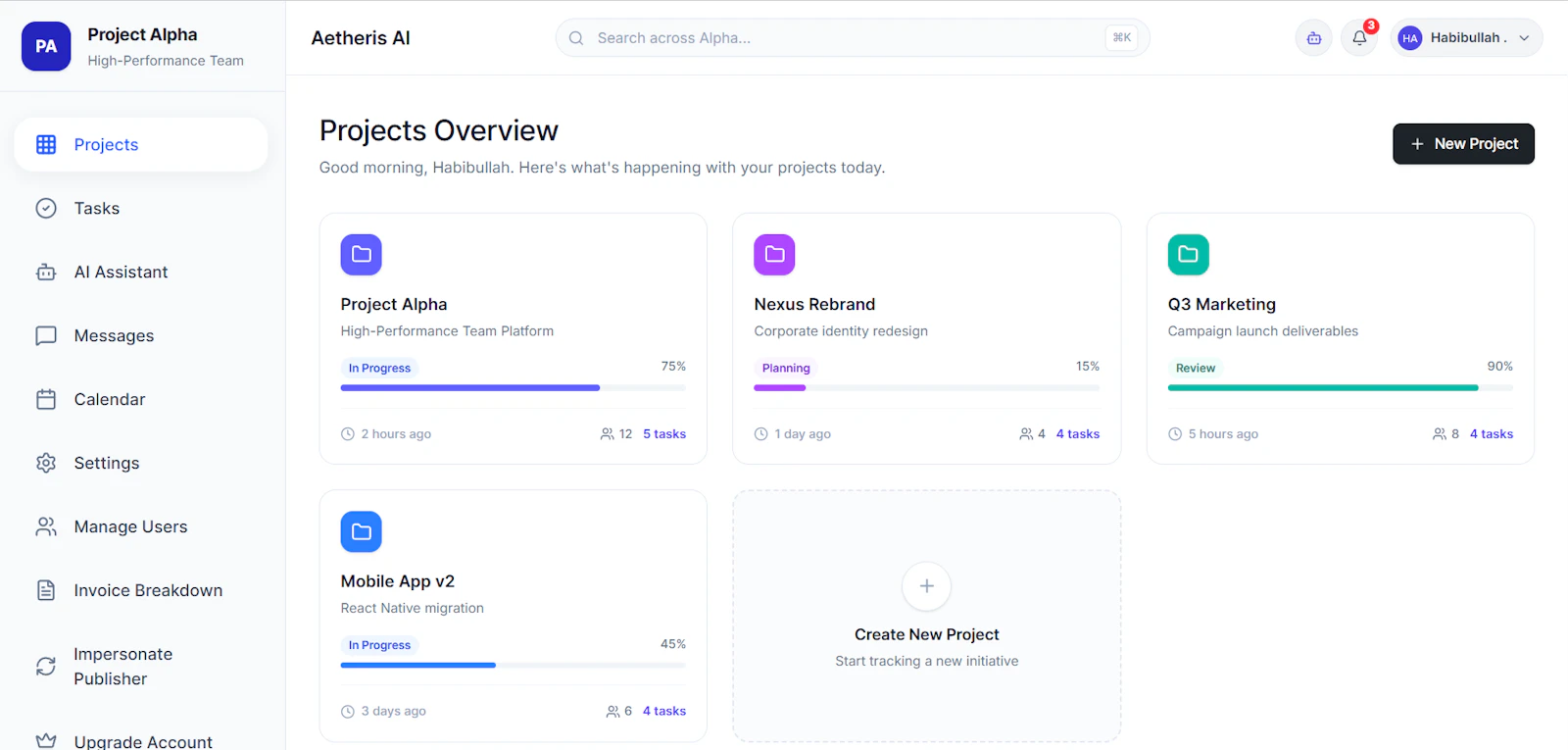This screenshot has width=1568, height=750.
Task: Open '4 tasks' link on Nexus Rebrand
Action: click(x=1078, y=434)
